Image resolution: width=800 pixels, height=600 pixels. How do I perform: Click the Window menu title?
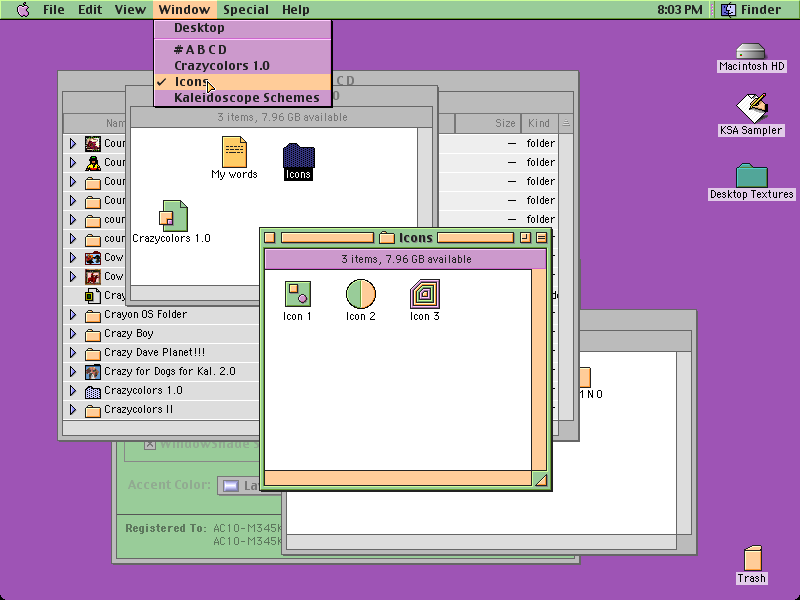[184, 10]
